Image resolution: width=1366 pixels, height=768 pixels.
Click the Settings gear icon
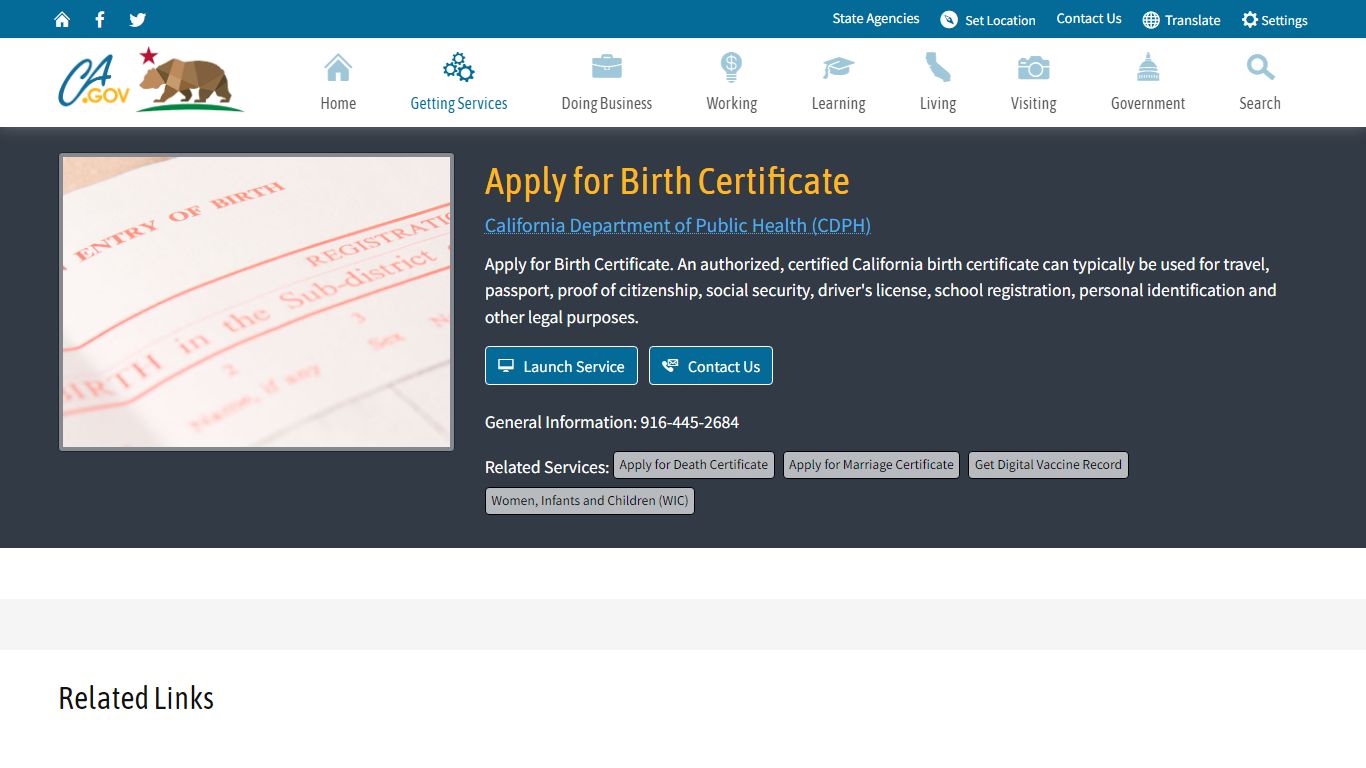[x=1250, y=20]
